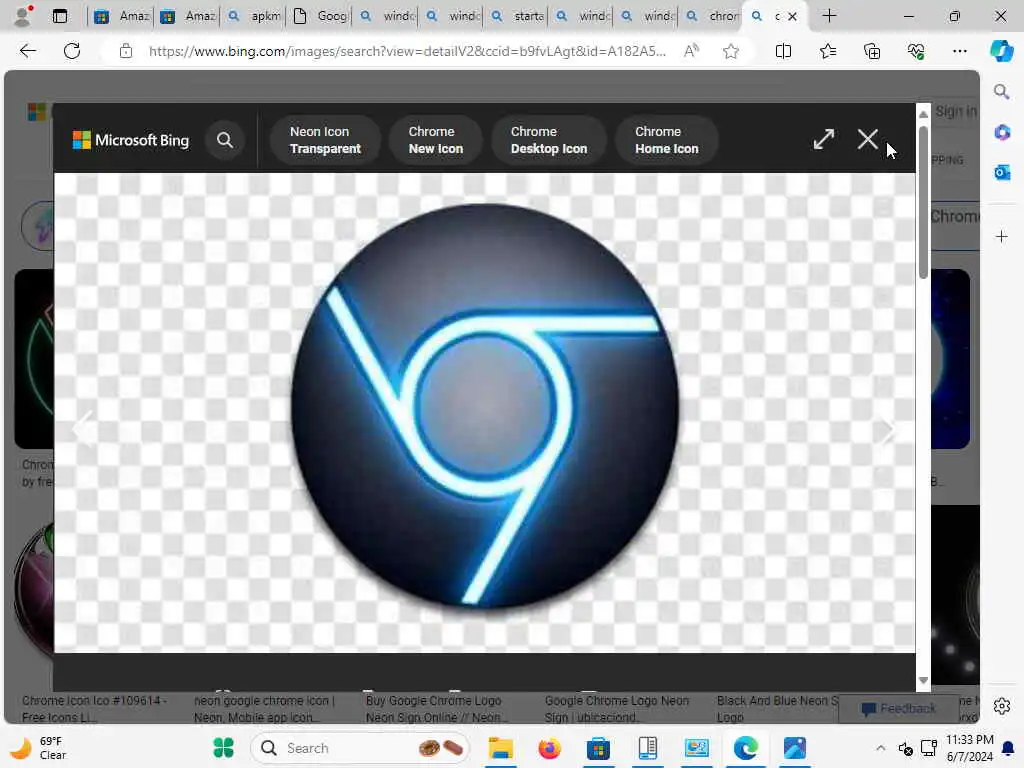Expand image viewer to full screen

pyautogui.click(x=824, y=139)
